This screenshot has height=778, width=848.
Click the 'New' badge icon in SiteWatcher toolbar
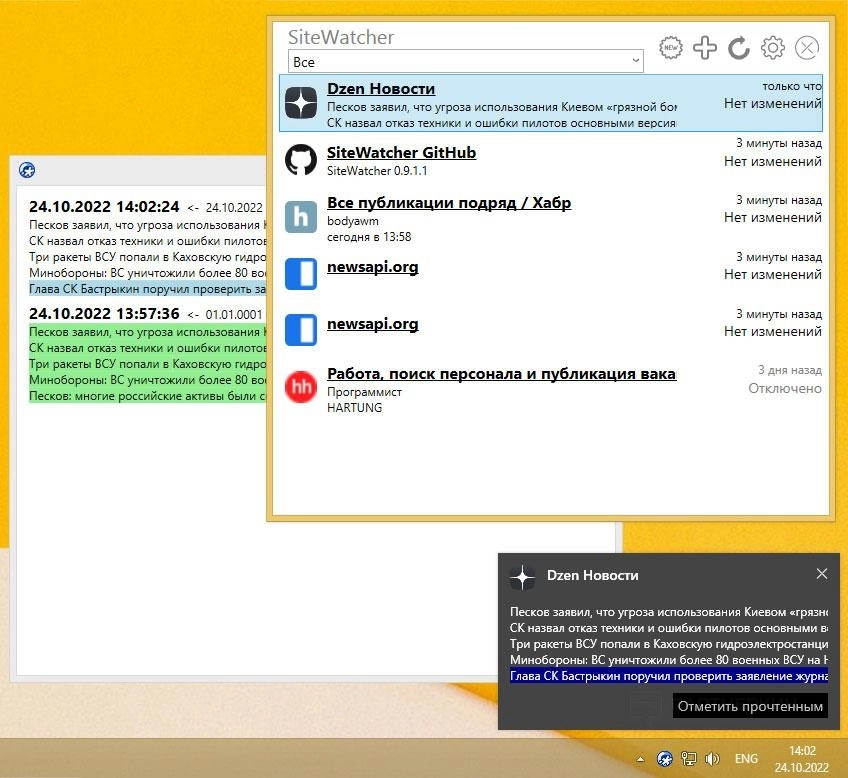tap(673, 47)
